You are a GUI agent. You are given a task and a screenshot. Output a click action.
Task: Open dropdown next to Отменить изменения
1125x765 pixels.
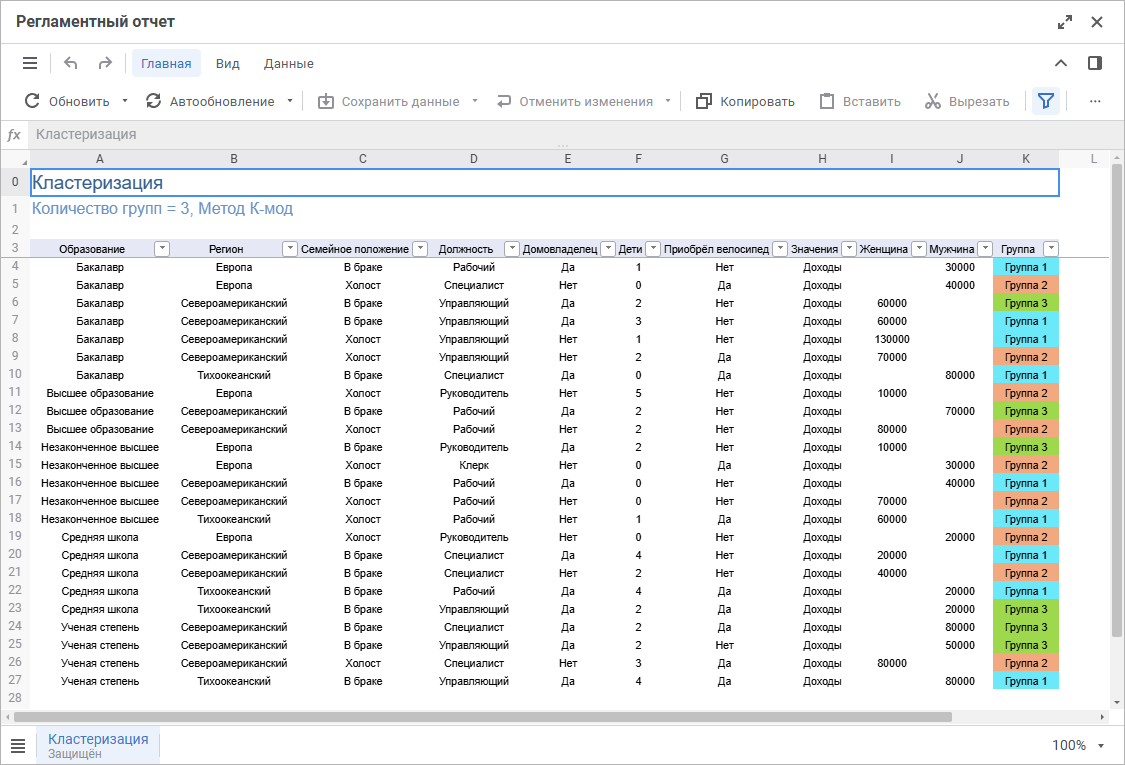pyautogui.click(x=668, y=100)
